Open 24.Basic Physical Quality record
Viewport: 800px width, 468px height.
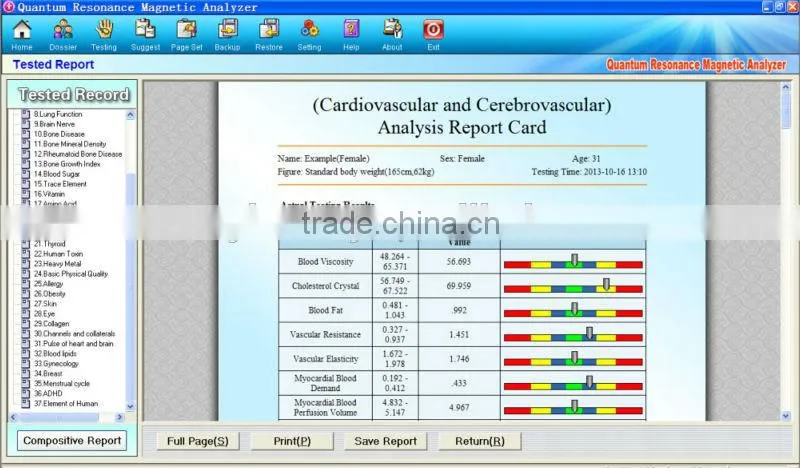(71, 274)
